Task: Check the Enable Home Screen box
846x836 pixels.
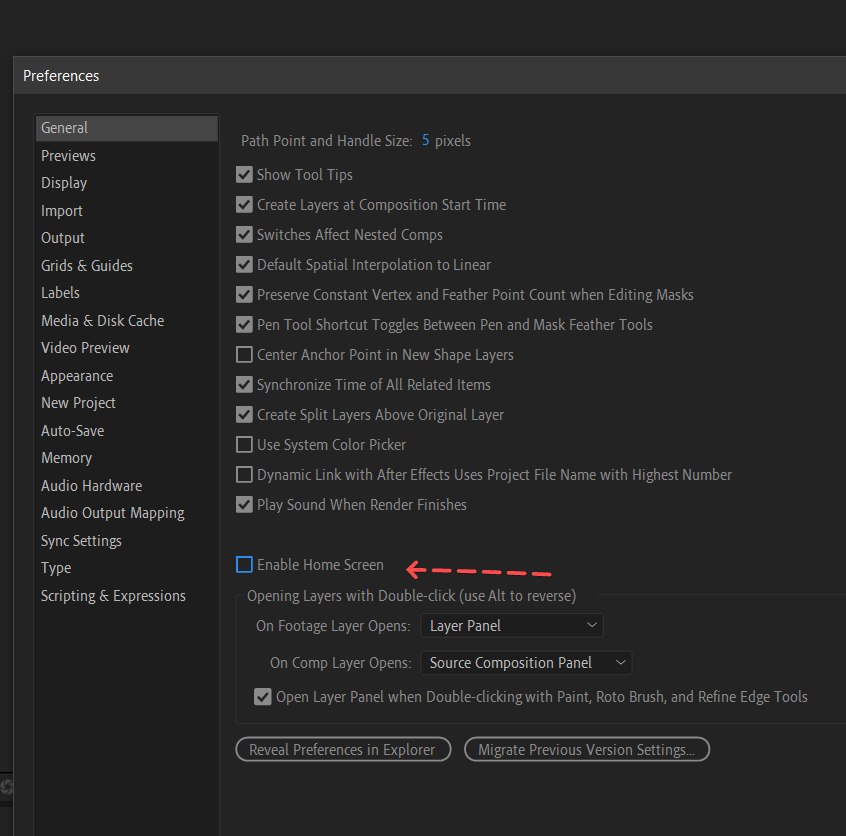Action: [x=244, y=565]
